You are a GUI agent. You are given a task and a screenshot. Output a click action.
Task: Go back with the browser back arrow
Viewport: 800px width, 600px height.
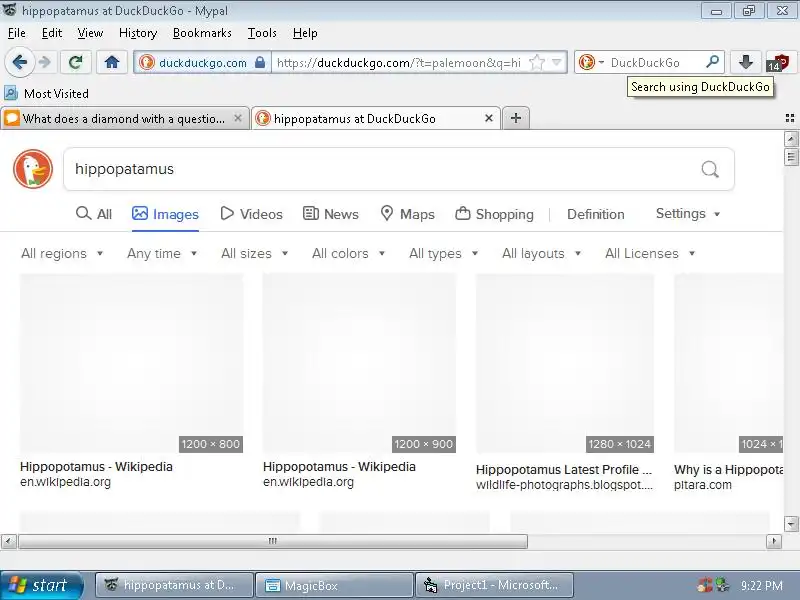[x=19, y=62]
